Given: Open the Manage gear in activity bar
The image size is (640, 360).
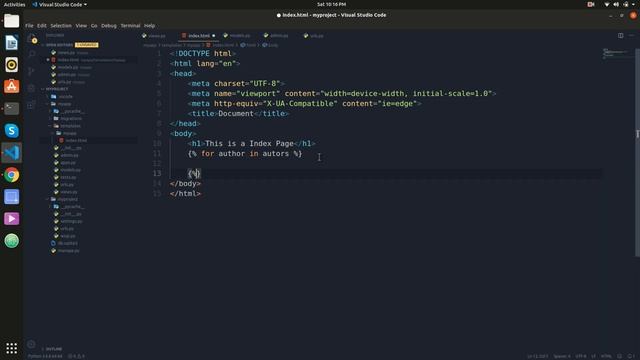Looking at the screenshot, I should point(31,344).
